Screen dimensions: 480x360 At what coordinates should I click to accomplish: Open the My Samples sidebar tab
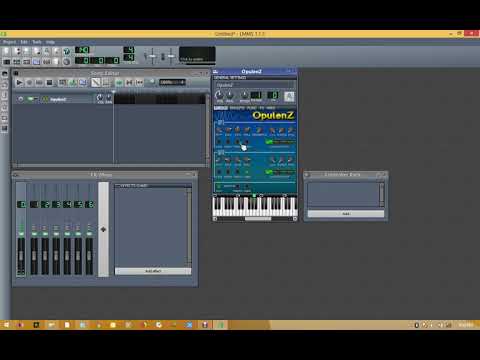point(5,96)
